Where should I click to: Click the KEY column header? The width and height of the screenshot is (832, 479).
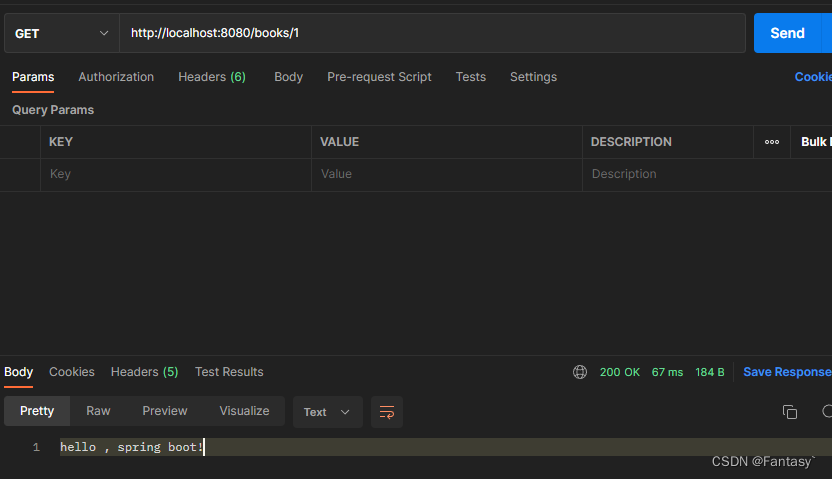click(x=61, y=142)
